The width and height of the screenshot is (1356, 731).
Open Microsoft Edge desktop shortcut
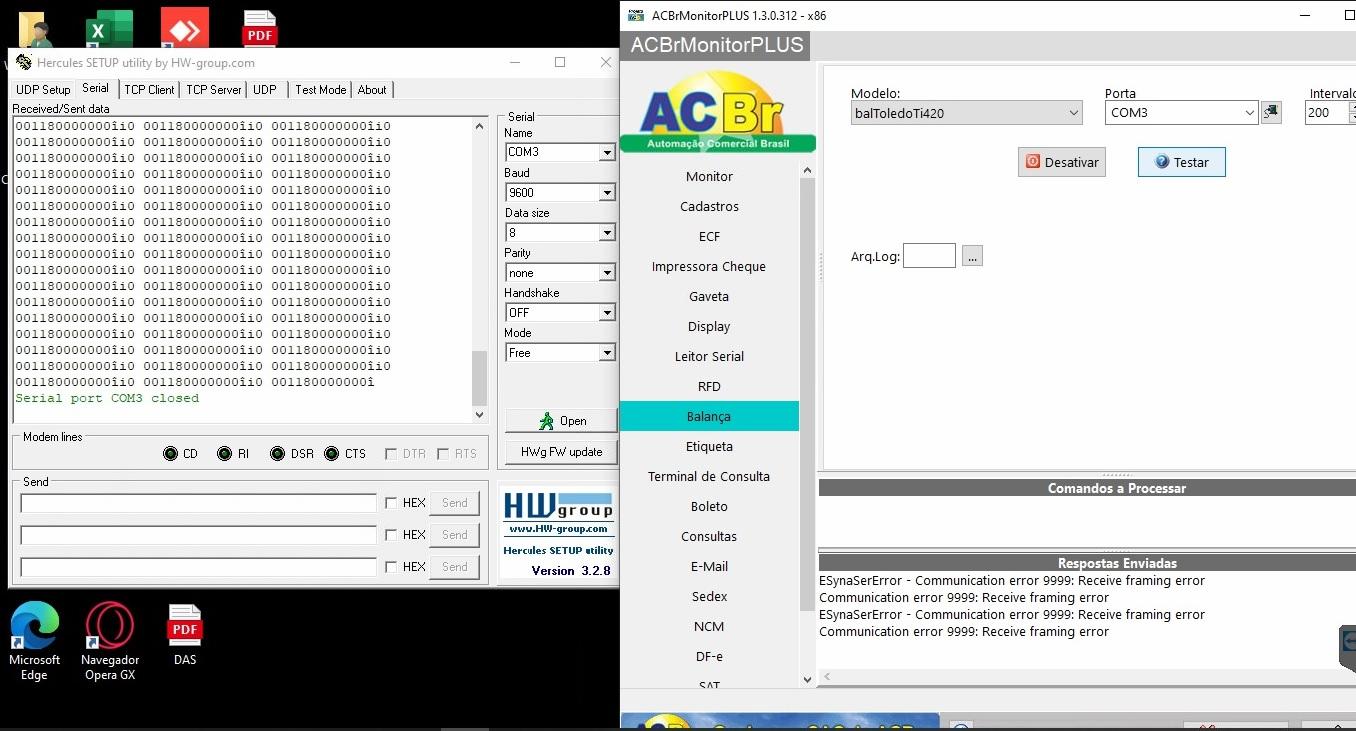click(35, 642)
